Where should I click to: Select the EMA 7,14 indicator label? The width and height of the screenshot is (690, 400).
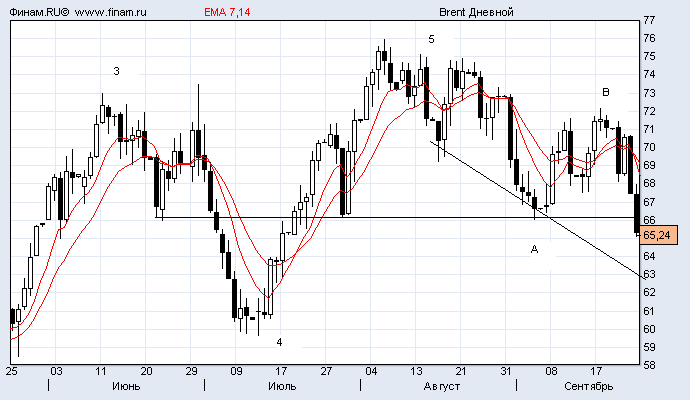coord(227,12)
